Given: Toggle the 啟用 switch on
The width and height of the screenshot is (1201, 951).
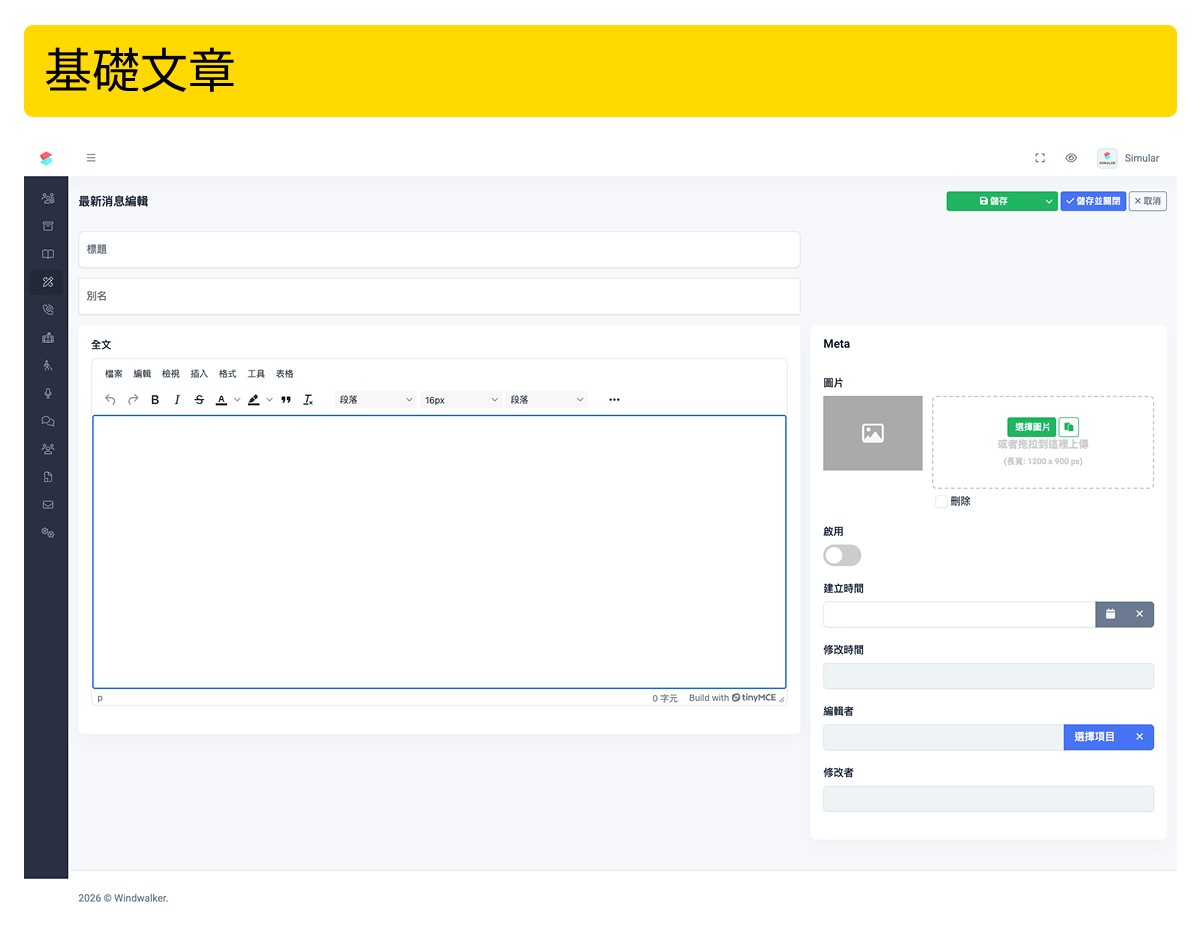Looking at the screenshot, I should pos(842,556).
